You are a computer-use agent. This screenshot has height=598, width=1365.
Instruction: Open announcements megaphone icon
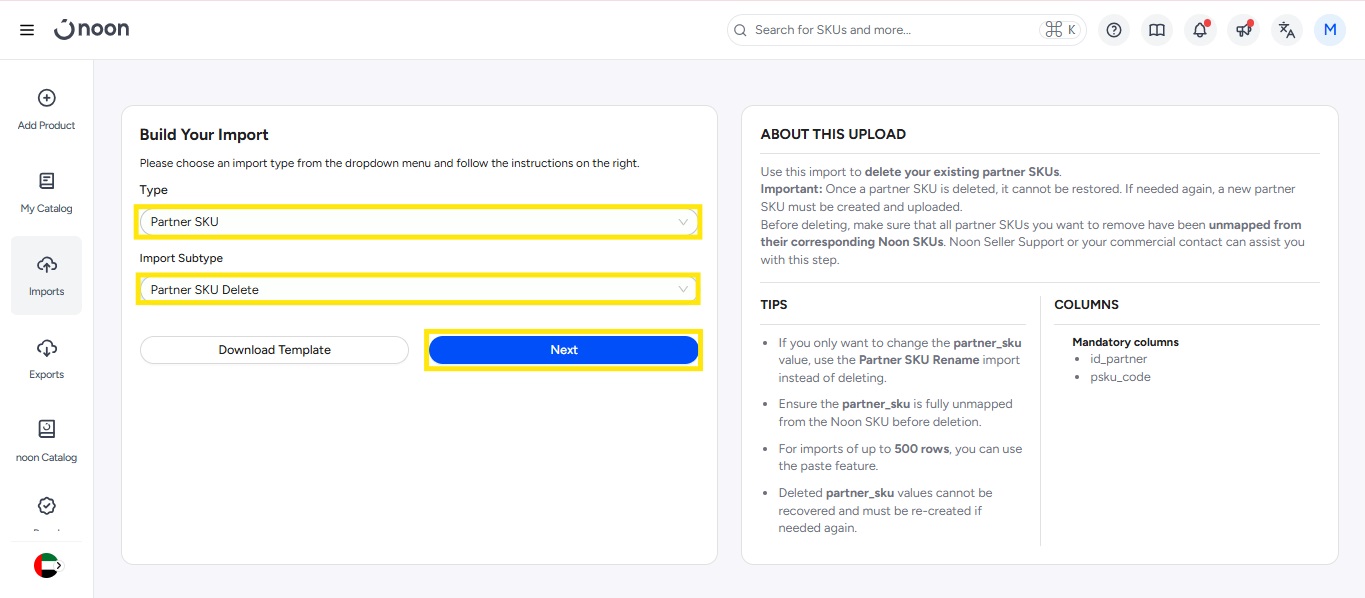coord(1243,30)
